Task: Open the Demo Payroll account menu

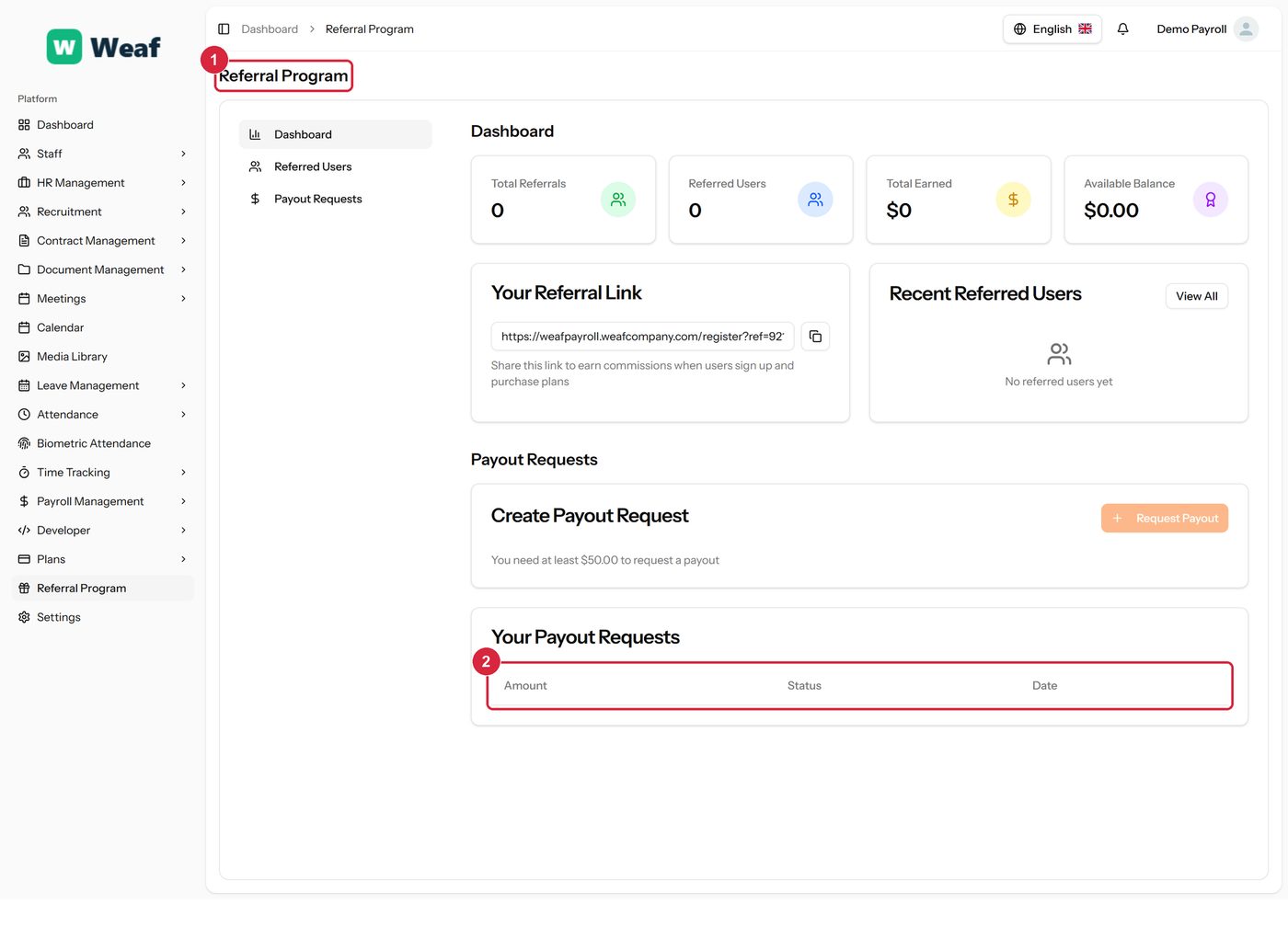Action: click(x=1206, y=29)
